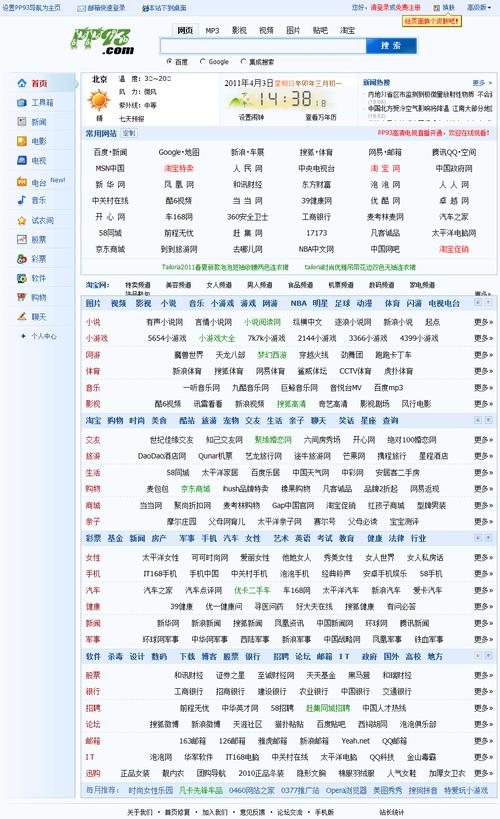Open the 软件 software icon in sidebar
The width and height of the screenshot is (500, 819).
tap(22, 278)
